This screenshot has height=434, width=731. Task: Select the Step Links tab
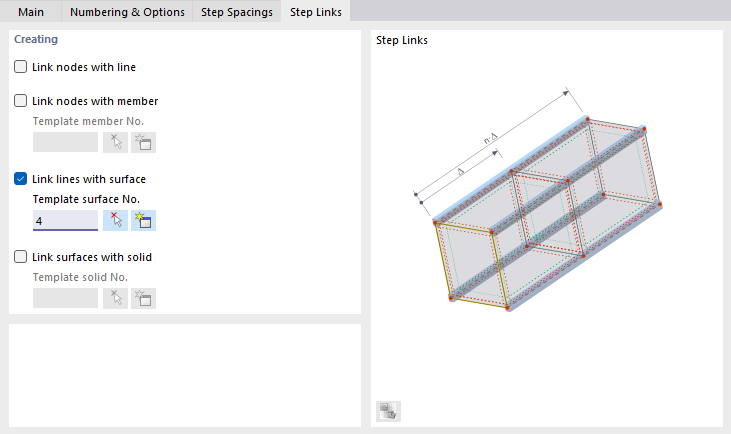click(x=315, y=12)
